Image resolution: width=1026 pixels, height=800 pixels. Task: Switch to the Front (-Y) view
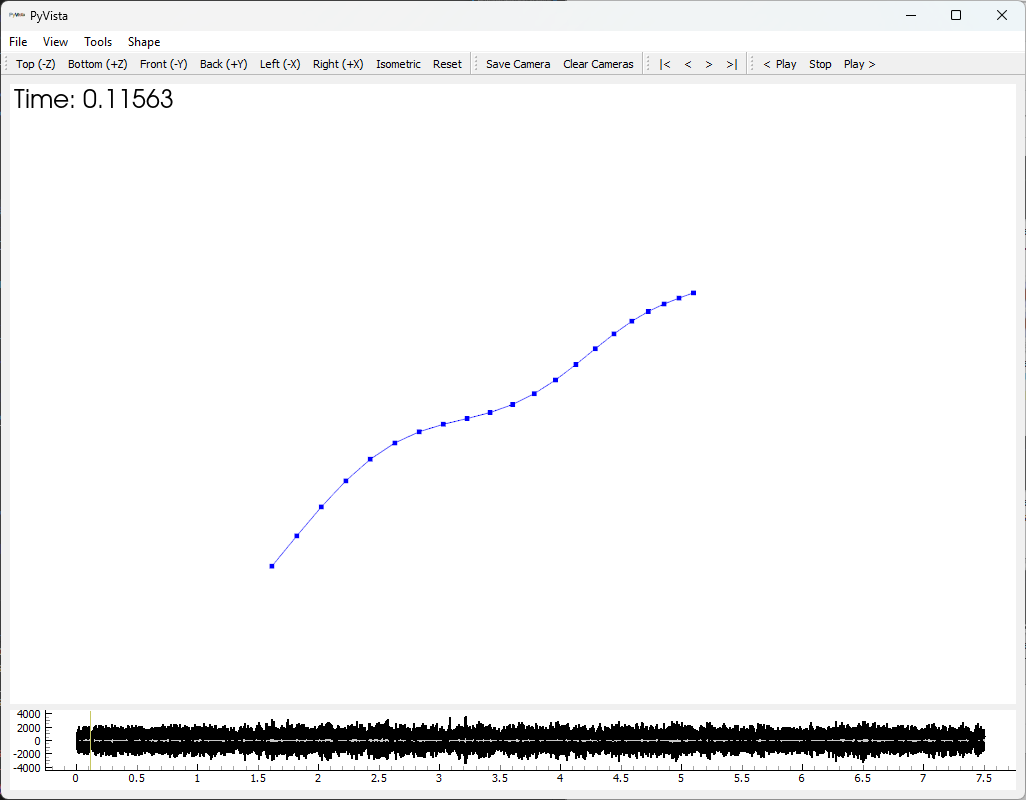point(163,63)
